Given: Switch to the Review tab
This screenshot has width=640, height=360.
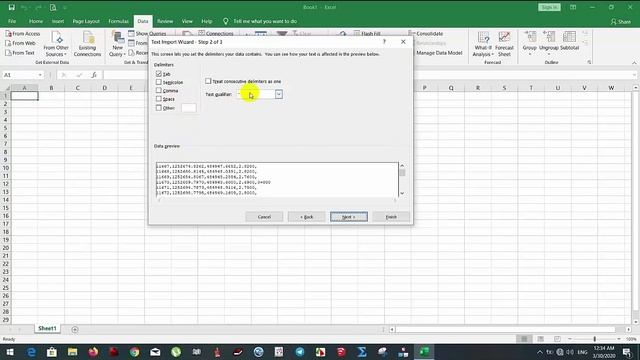Looking at the screenshot, I should coord(165,21).
